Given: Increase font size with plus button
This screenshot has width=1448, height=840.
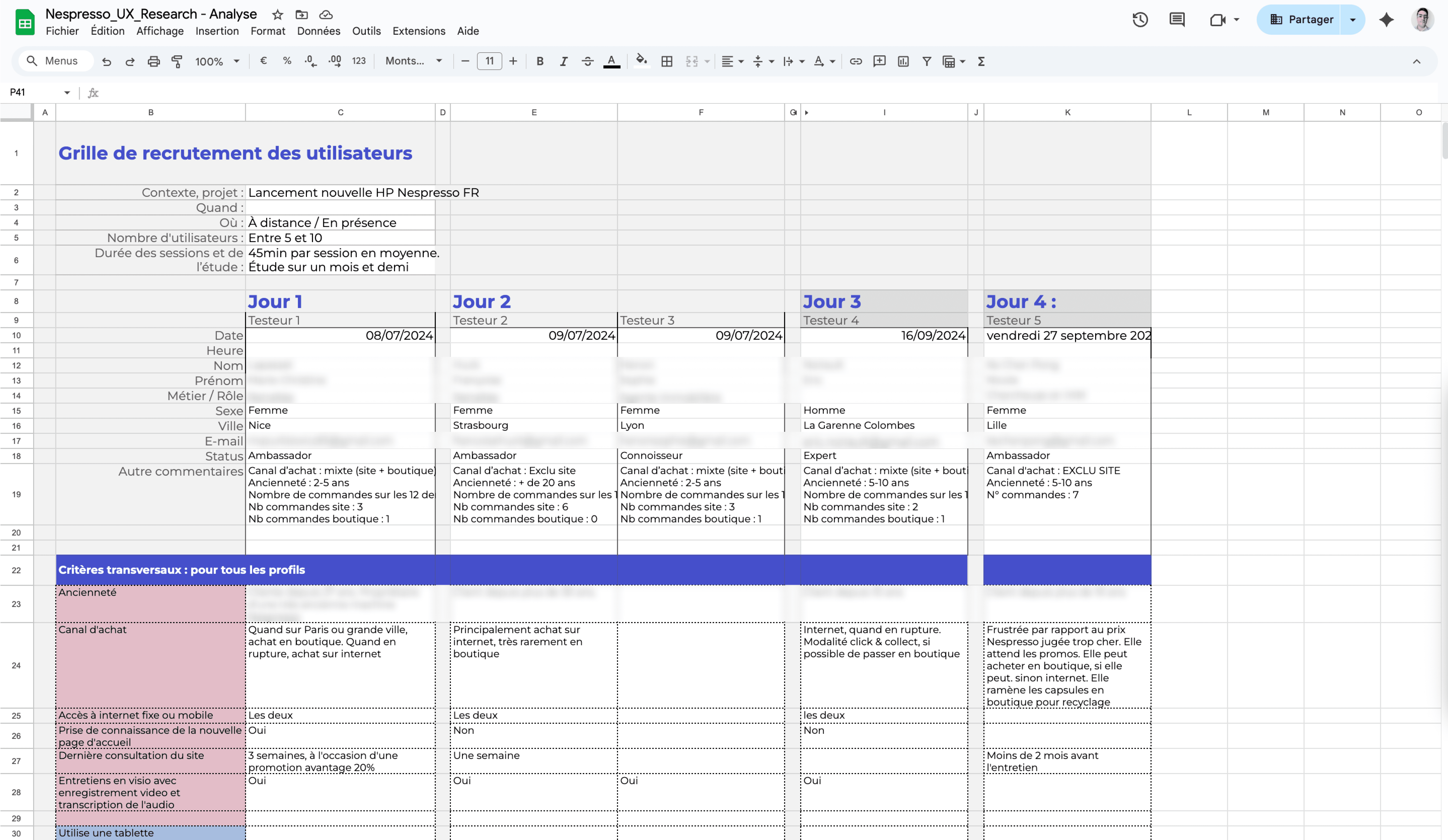Looking at the screenshot, I should click(513, 61).
